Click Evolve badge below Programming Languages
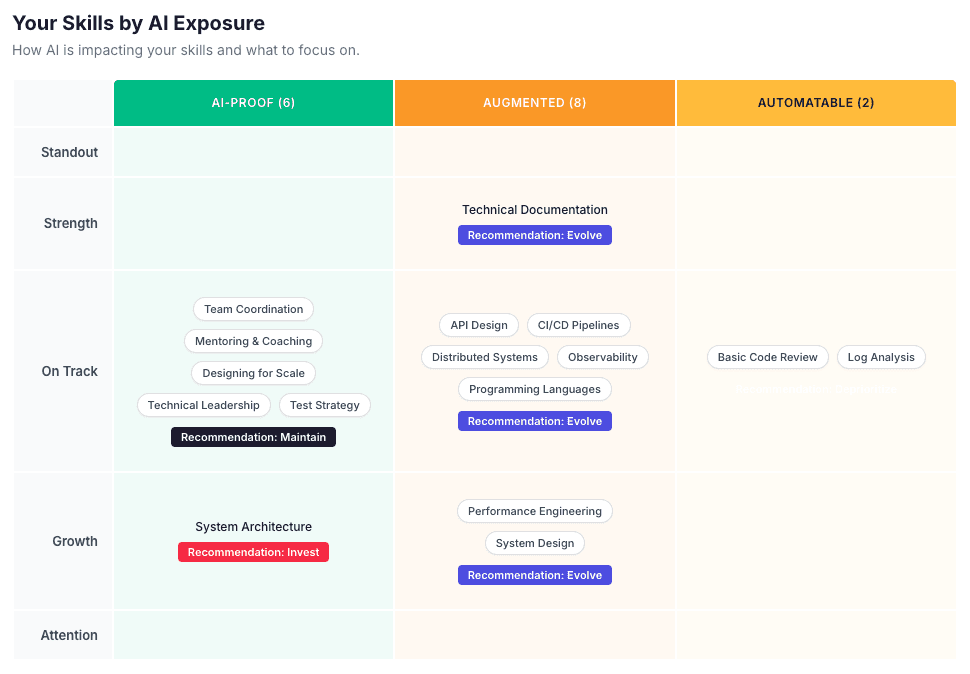This screenshot has height=674, width=970. click(x=534, y=421)
